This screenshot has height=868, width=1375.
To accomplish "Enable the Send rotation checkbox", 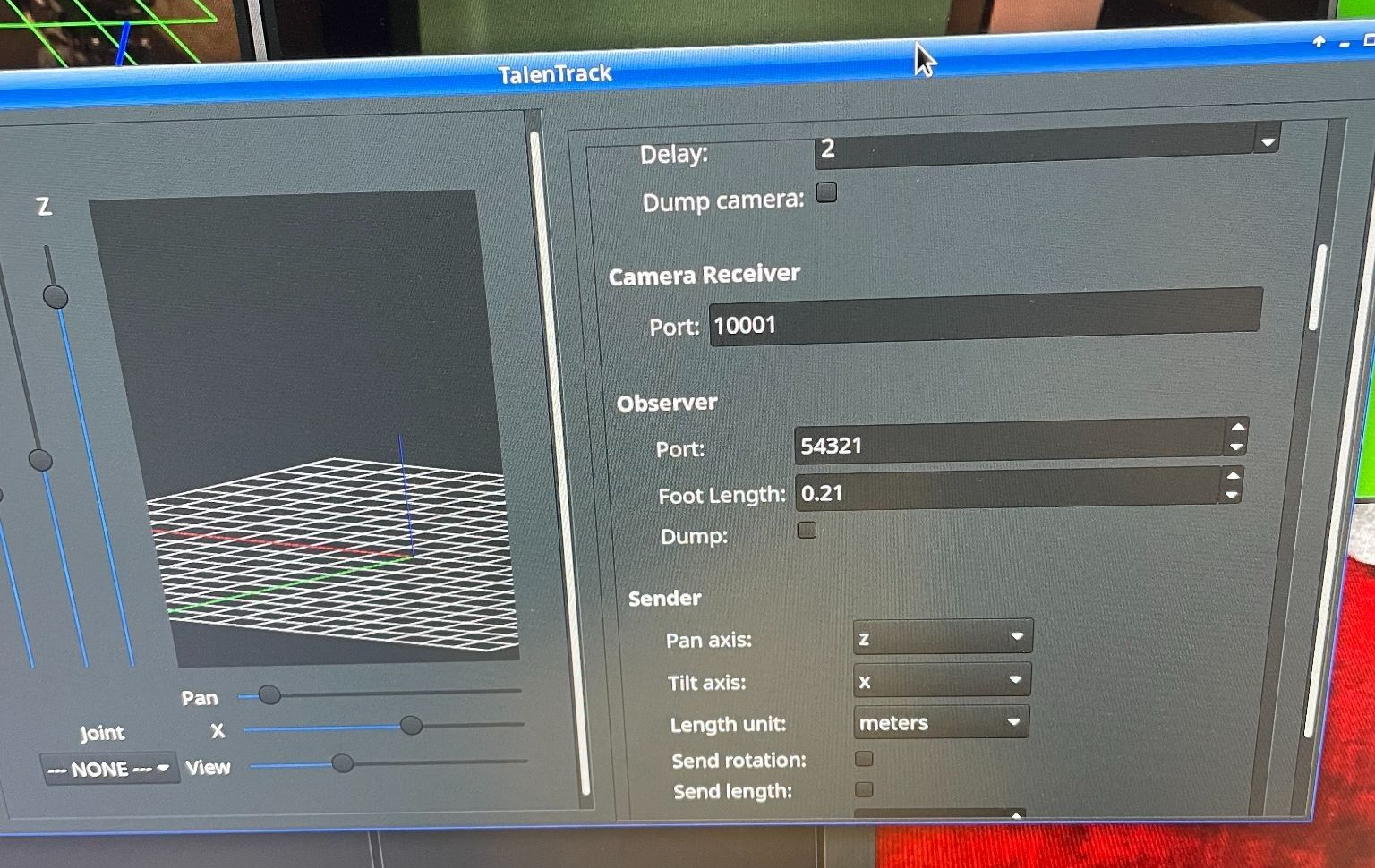I will 863,758.
